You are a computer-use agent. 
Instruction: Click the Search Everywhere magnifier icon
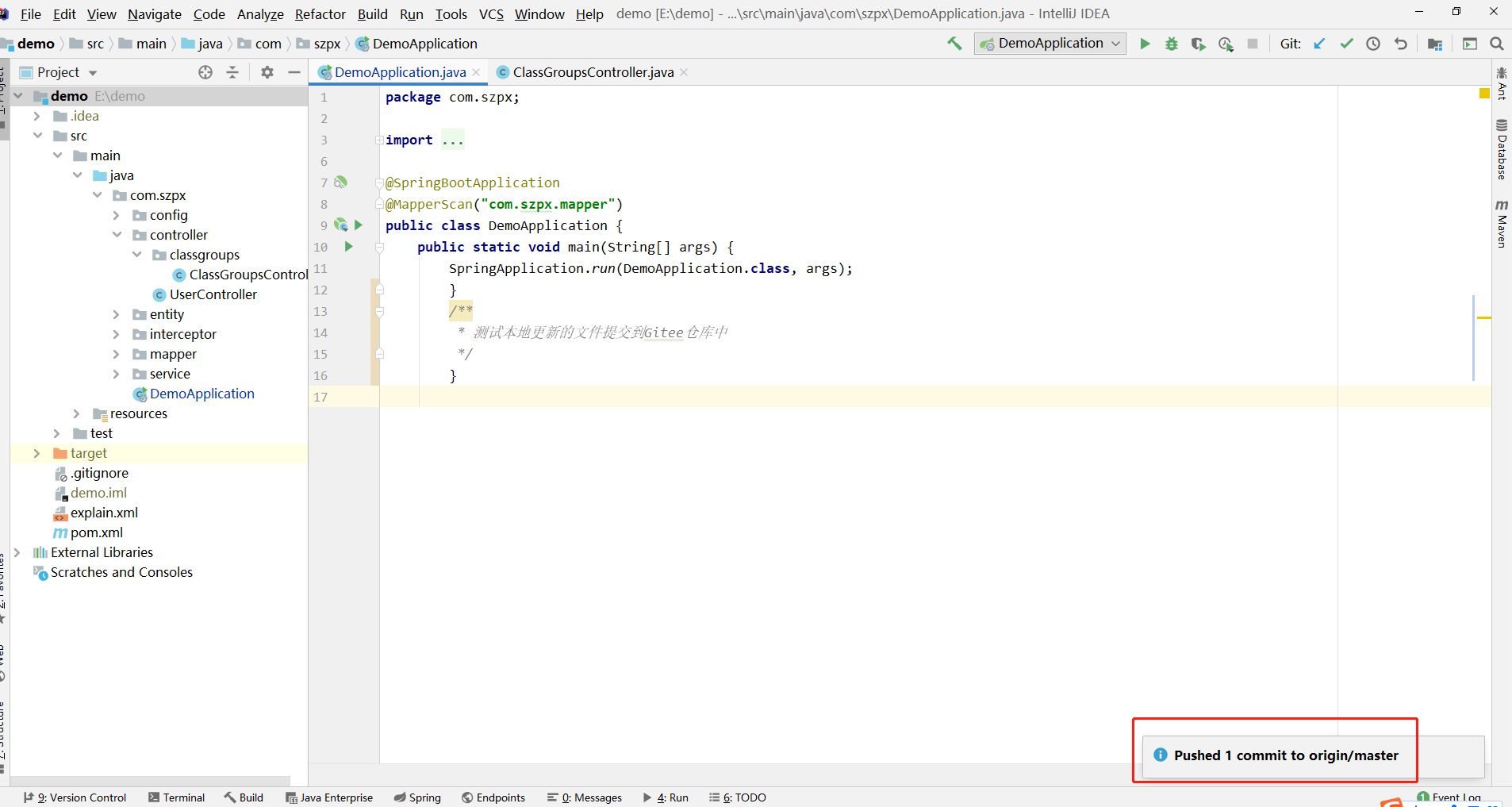[x=1497, y=44]
